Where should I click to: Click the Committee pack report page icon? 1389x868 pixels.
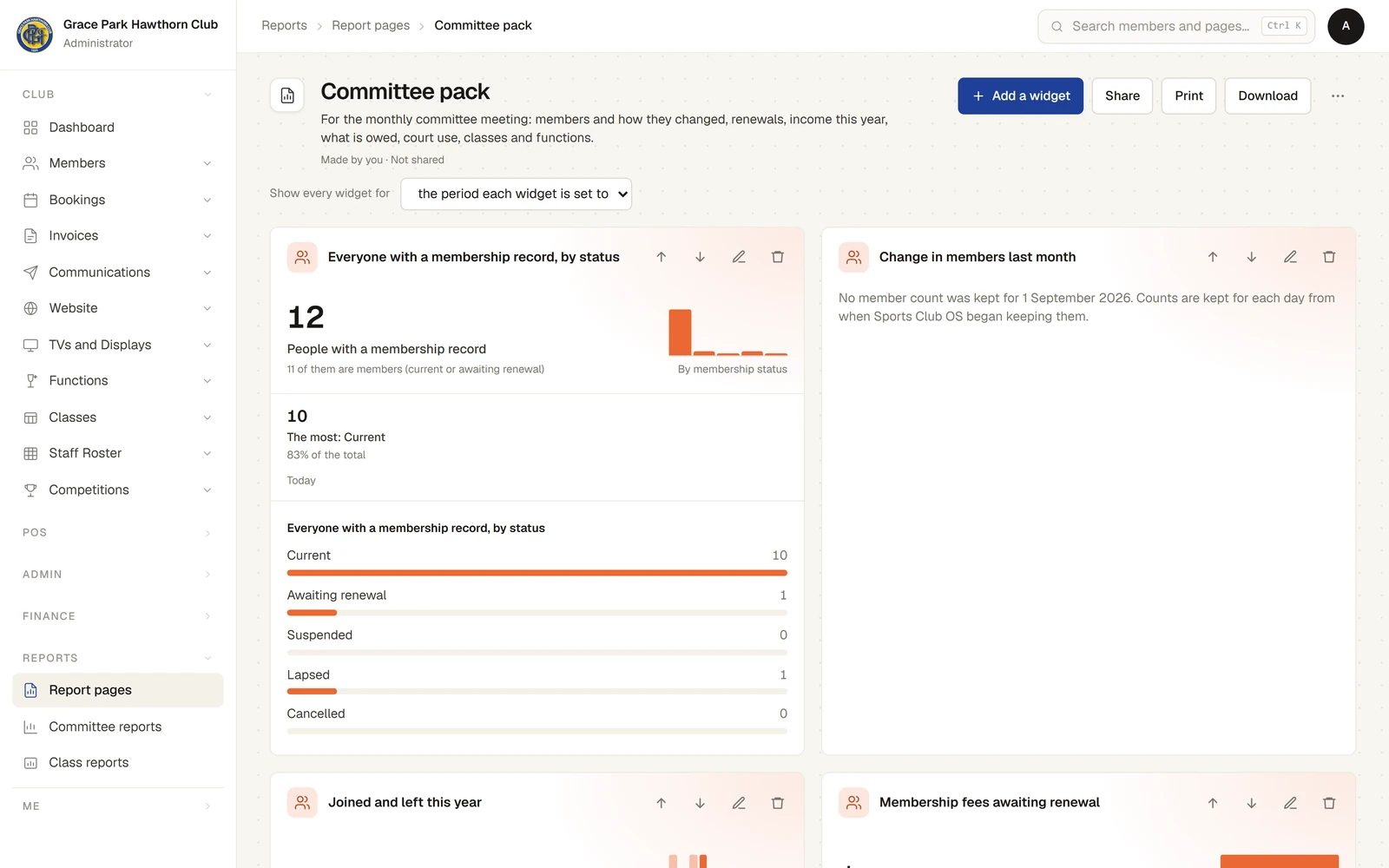click(287, 95)
